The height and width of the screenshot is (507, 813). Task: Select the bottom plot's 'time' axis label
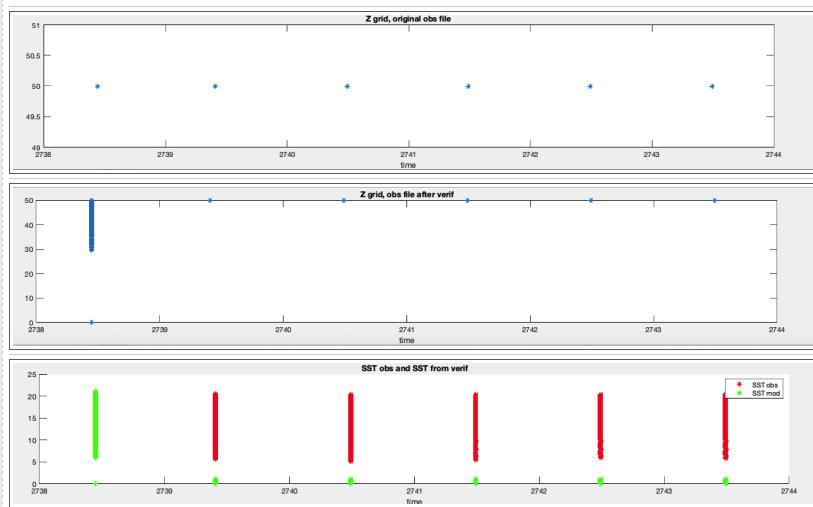pos(413,501)
